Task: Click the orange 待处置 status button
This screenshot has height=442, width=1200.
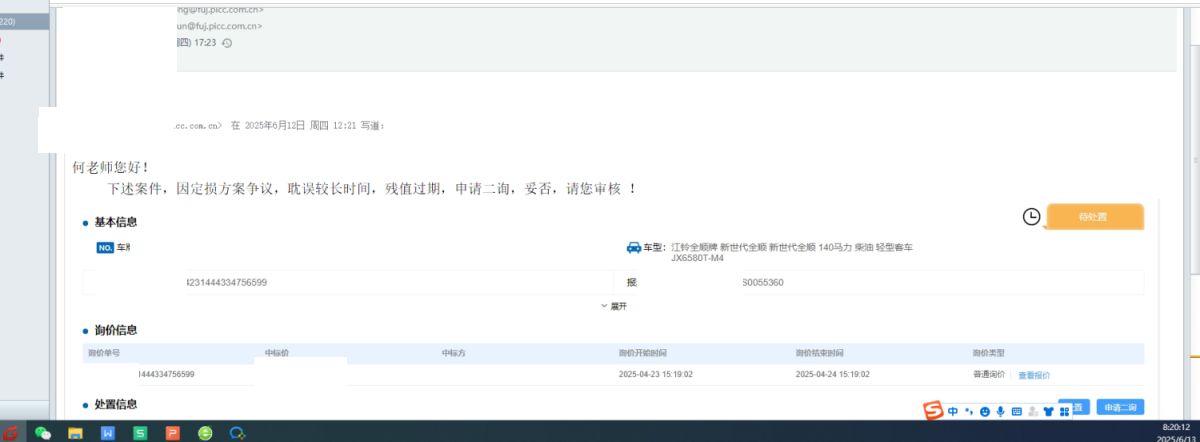Action: point(1094,216)
